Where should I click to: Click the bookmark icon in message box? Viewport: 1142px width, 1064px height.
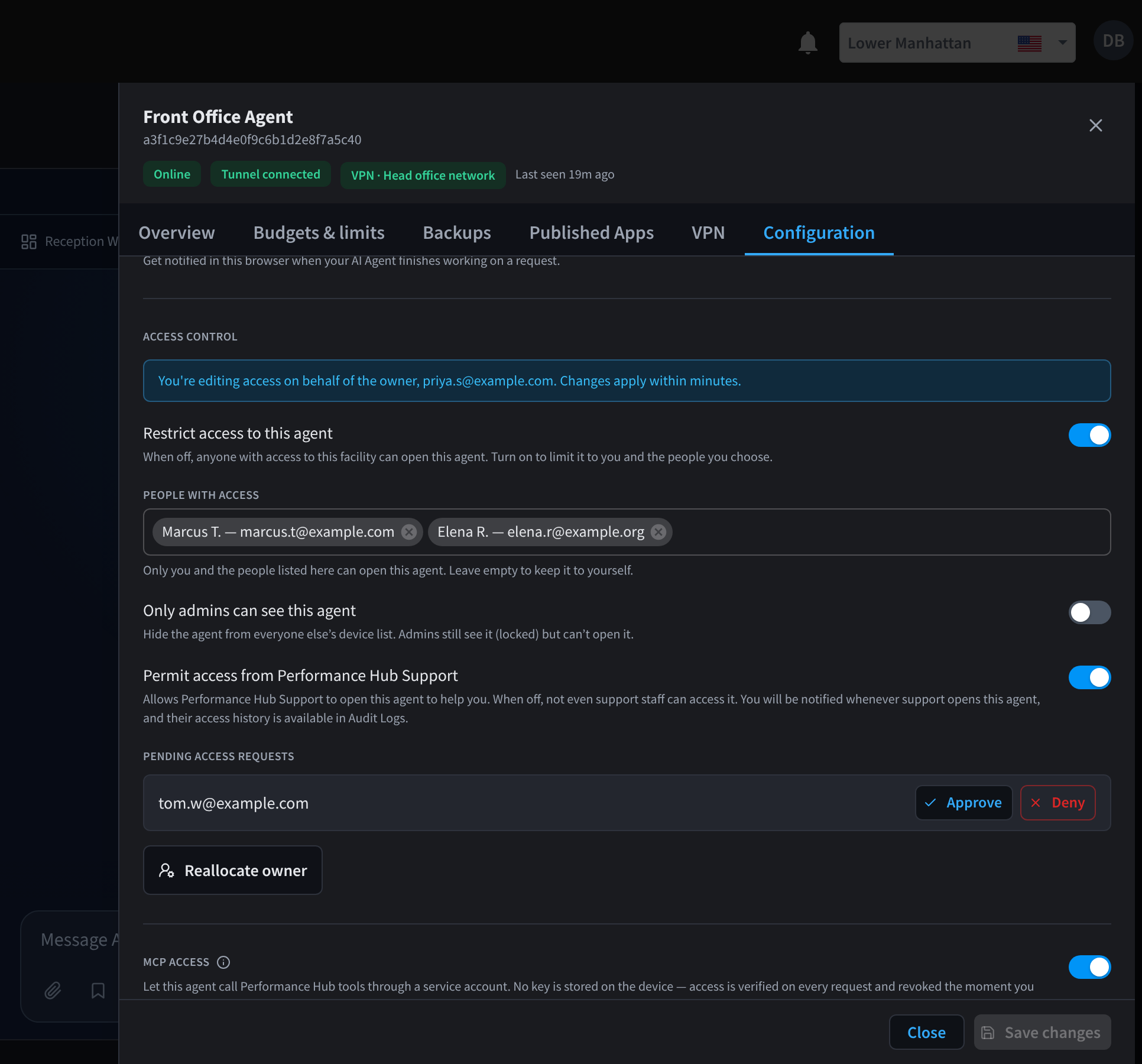[98, 991]
